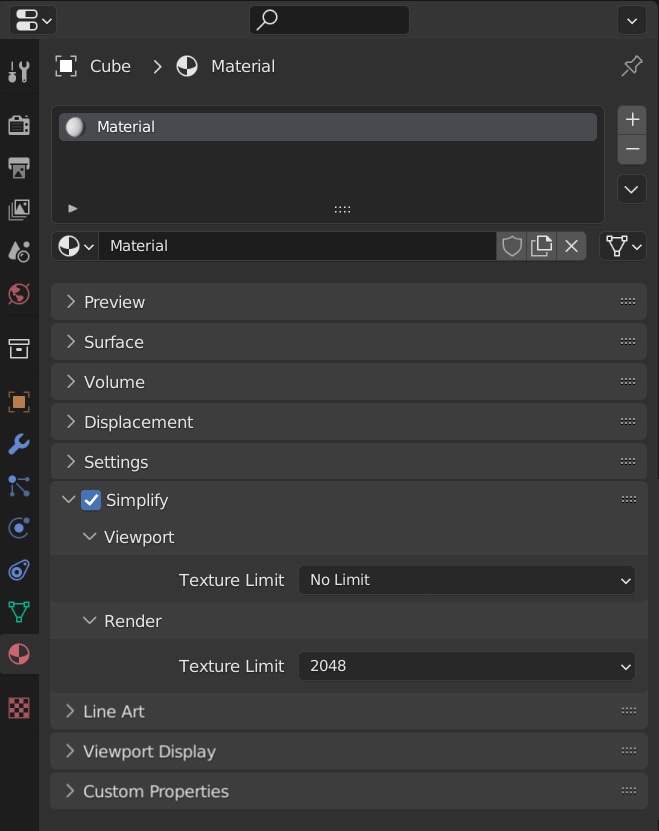659x831 pixels.
Task: Open Render Texture Limit 2048 dropdown
Action: [467, 666]
